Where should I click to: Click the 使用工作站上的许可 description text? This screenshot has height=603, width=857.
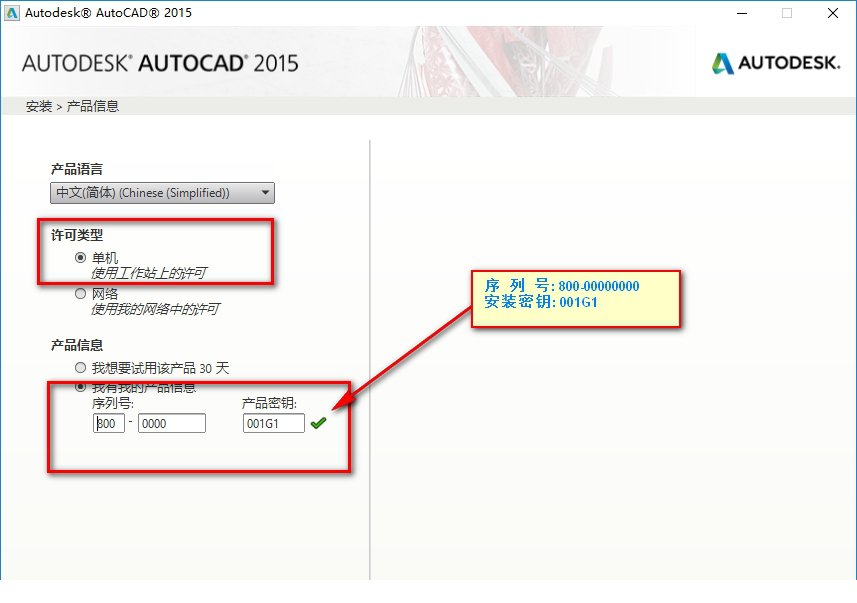(x=149, y=273)
